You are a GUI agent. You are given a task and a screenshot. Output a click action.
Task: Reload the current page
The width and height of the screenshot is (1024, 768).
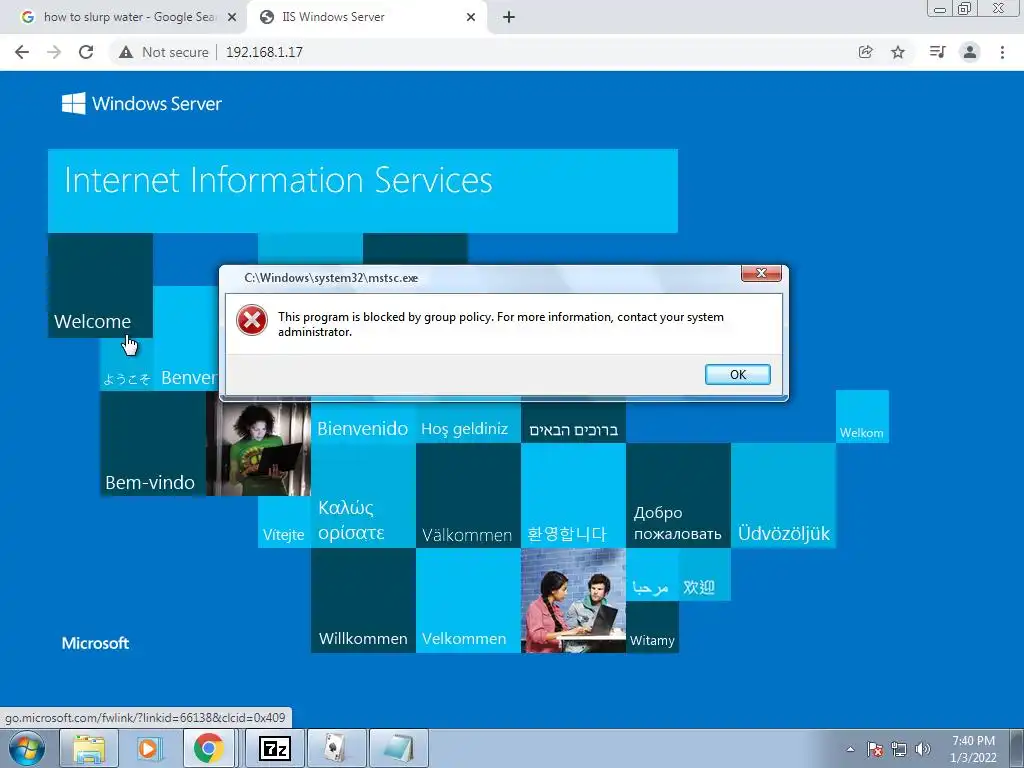coord(86,52)
